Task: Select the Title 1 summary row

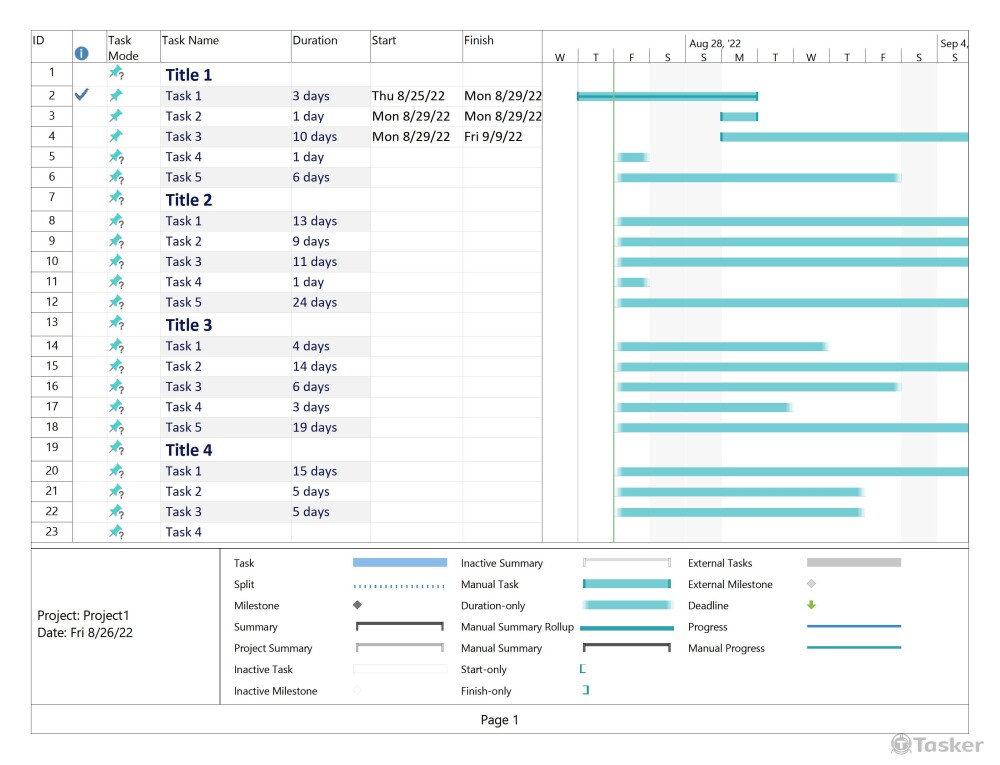Action: click(x=189, y=75)
